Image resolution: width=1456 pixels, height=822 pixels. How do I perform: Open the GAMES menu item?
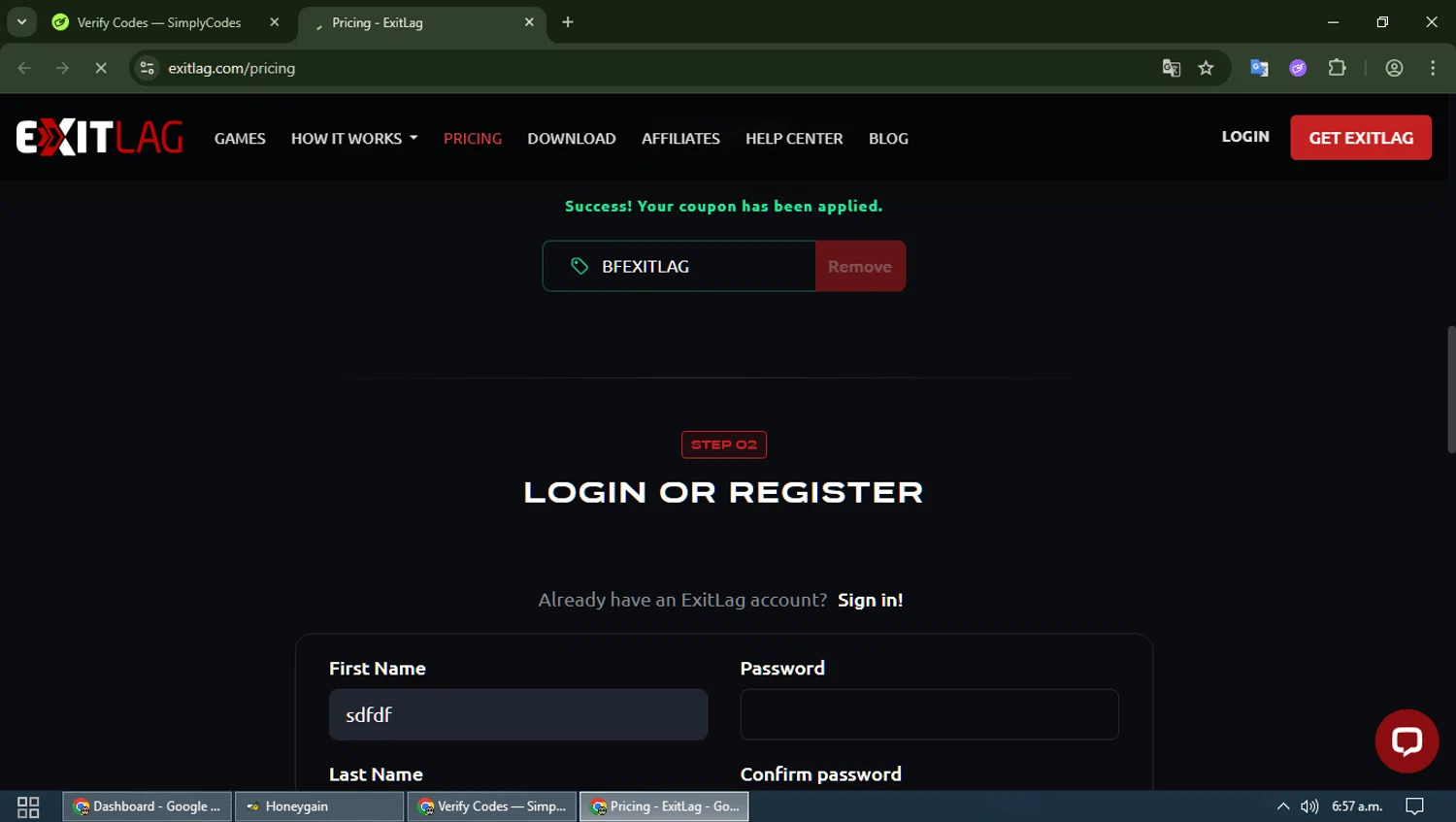point(240,139)
